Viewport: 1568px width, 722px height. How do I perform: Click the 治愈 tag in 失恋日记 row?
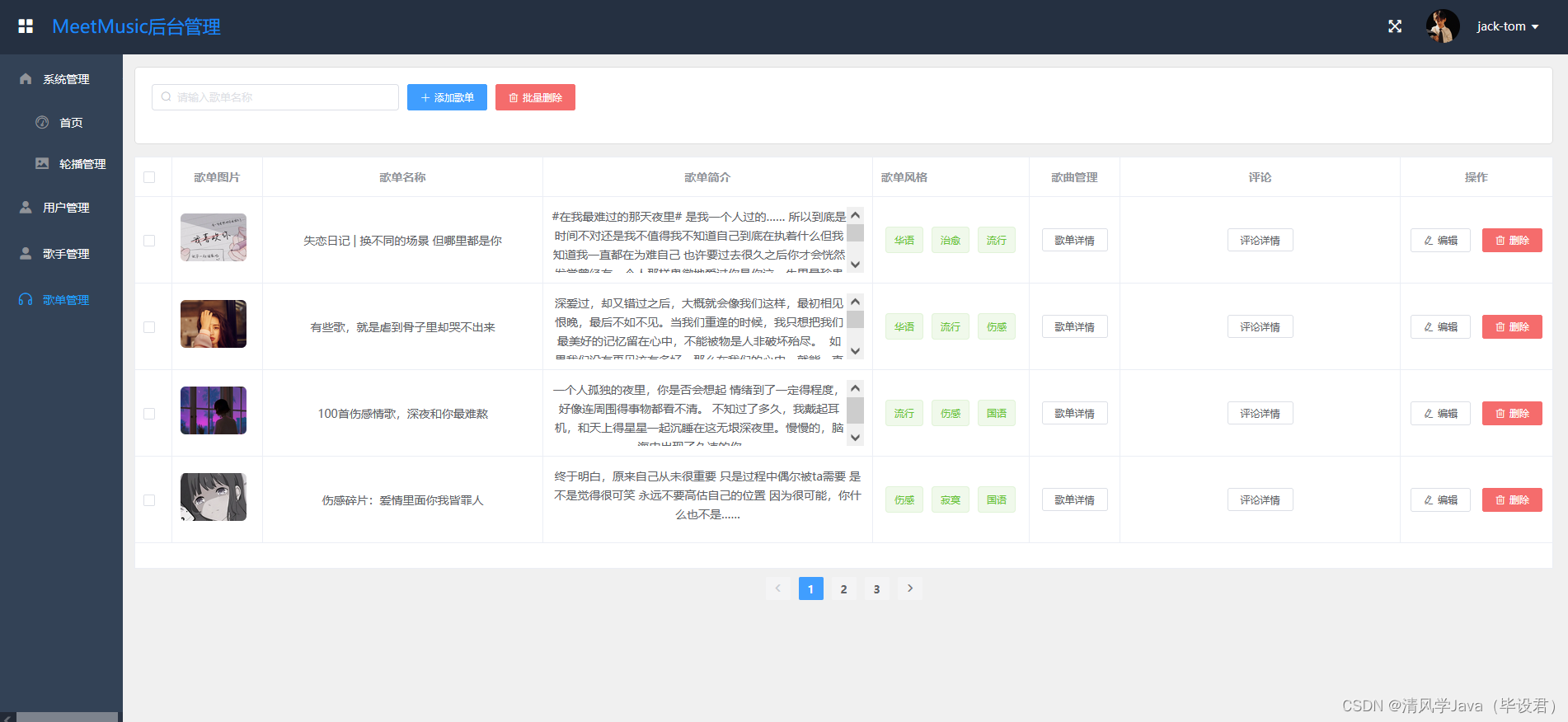tap(951, 240)
